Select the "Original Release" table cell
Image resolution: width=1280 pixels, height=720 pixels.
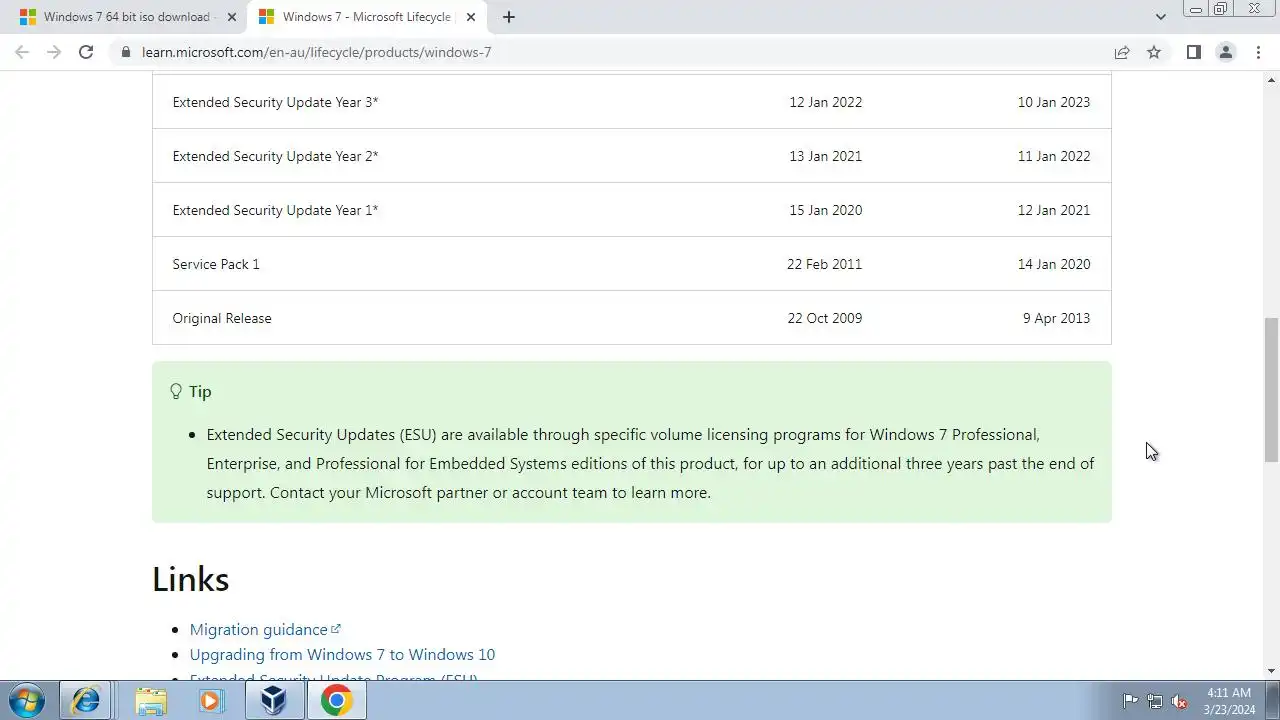222,318
